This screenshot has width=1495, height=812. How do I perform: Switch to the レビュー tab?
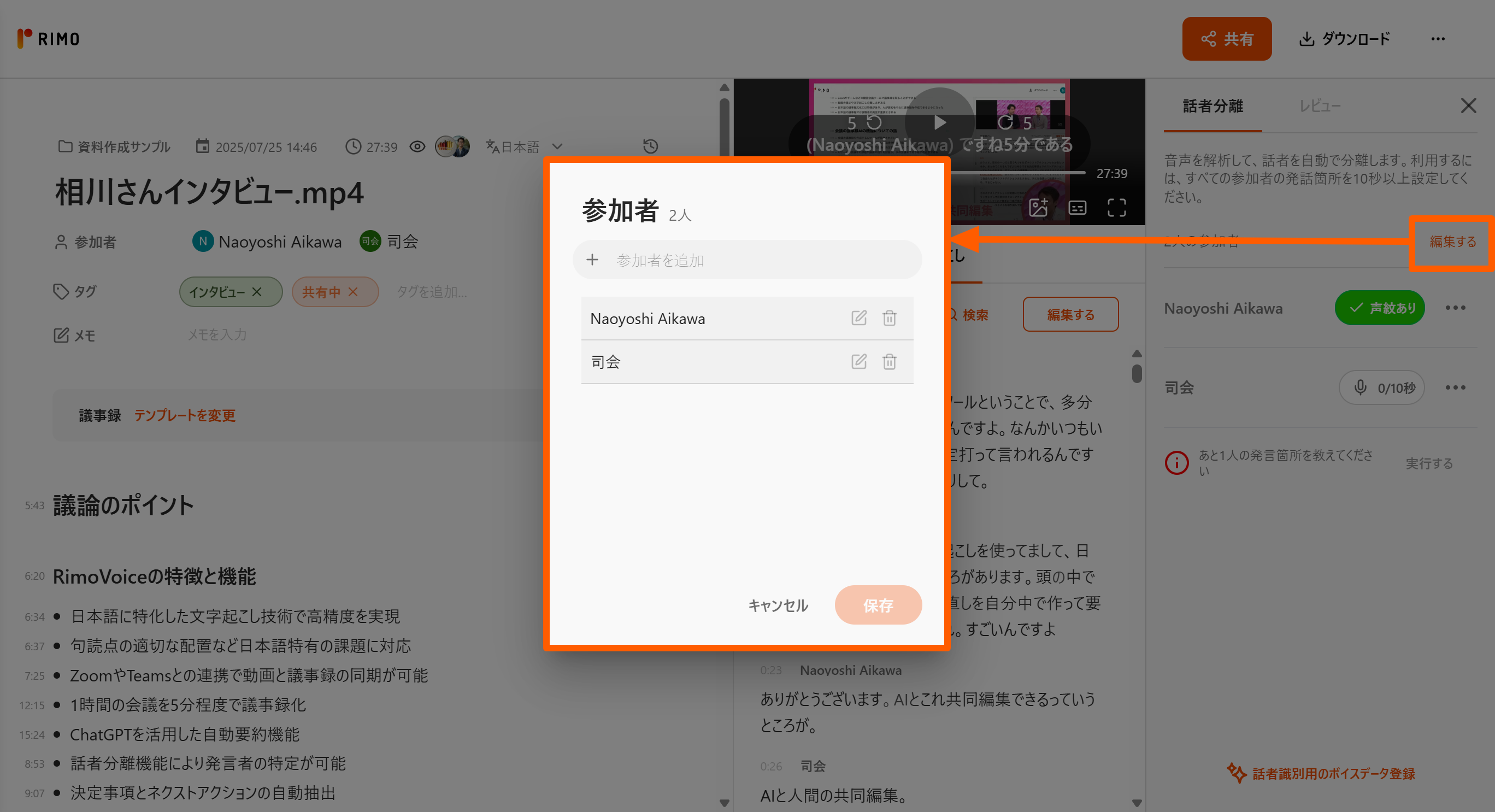click(1319, 106)
